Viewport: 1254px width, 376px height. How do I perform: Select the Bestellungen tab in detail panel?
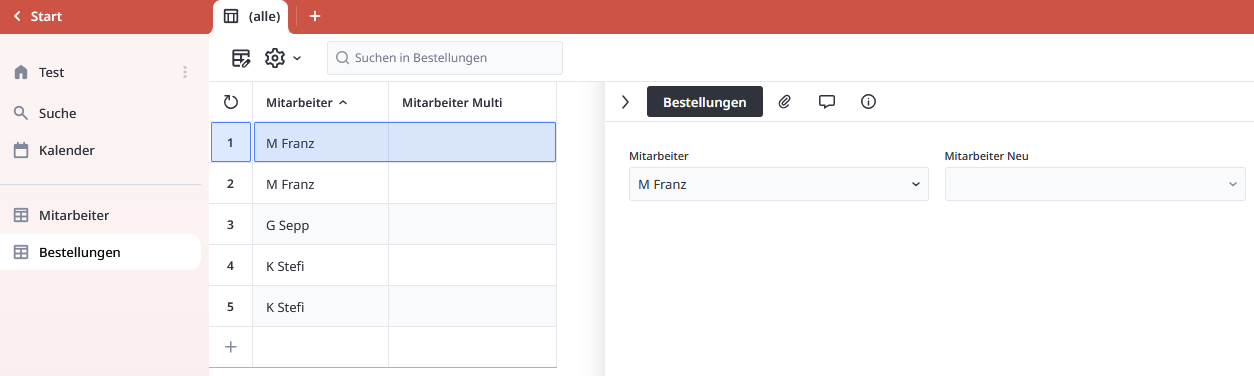point(705,102)
